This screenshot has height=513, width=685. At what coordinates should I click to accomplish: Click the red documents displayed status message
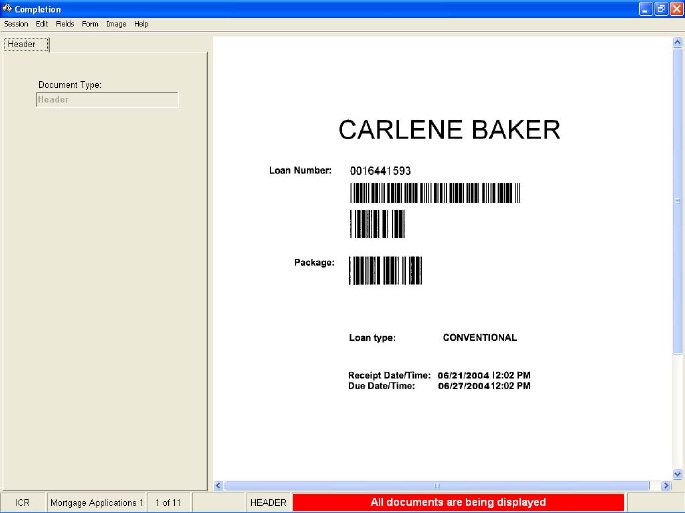458,502
